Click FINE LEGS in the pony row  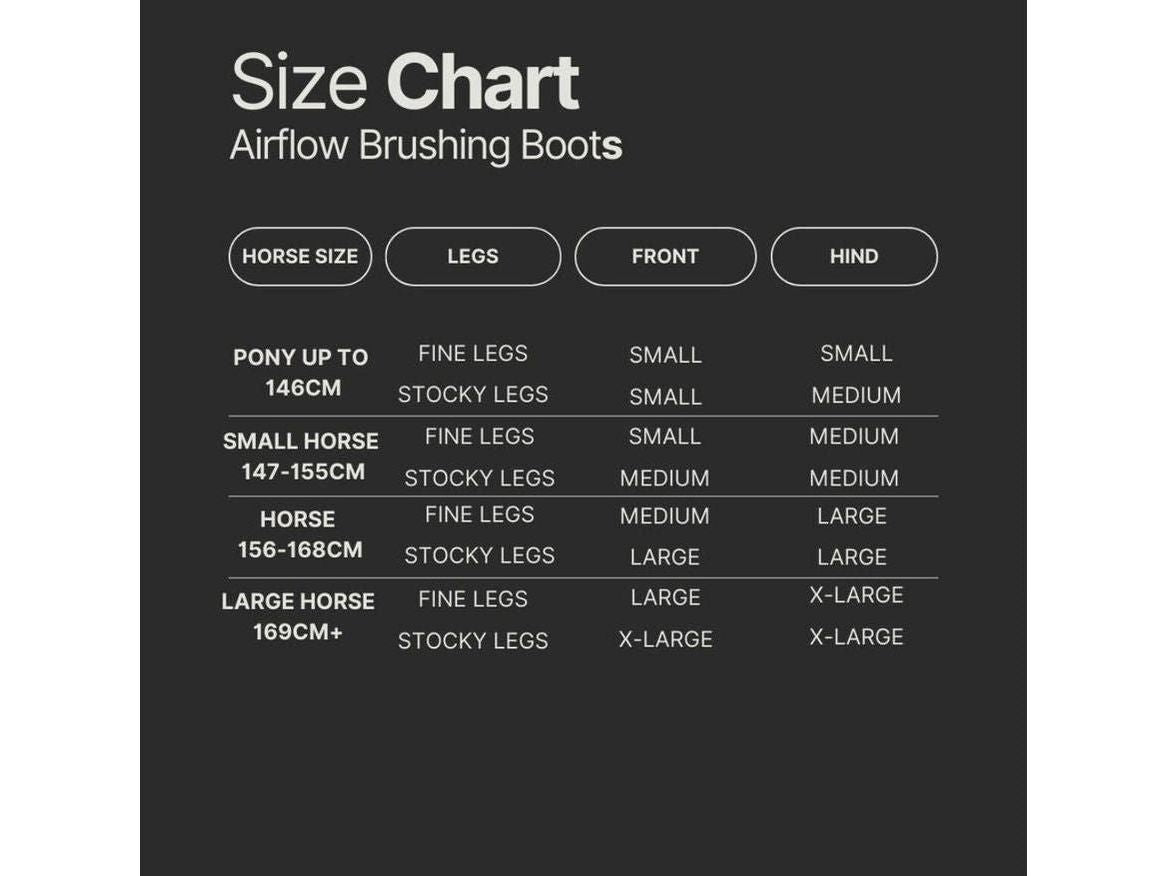coord(473,353)
